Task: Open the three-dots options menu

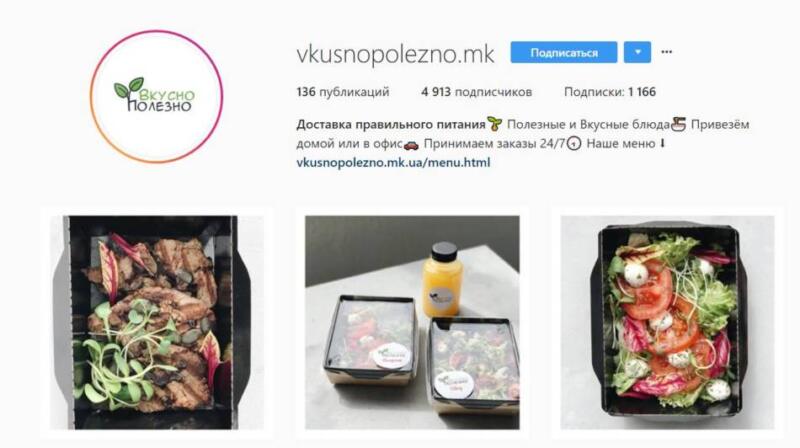Action: click(666, 52)
